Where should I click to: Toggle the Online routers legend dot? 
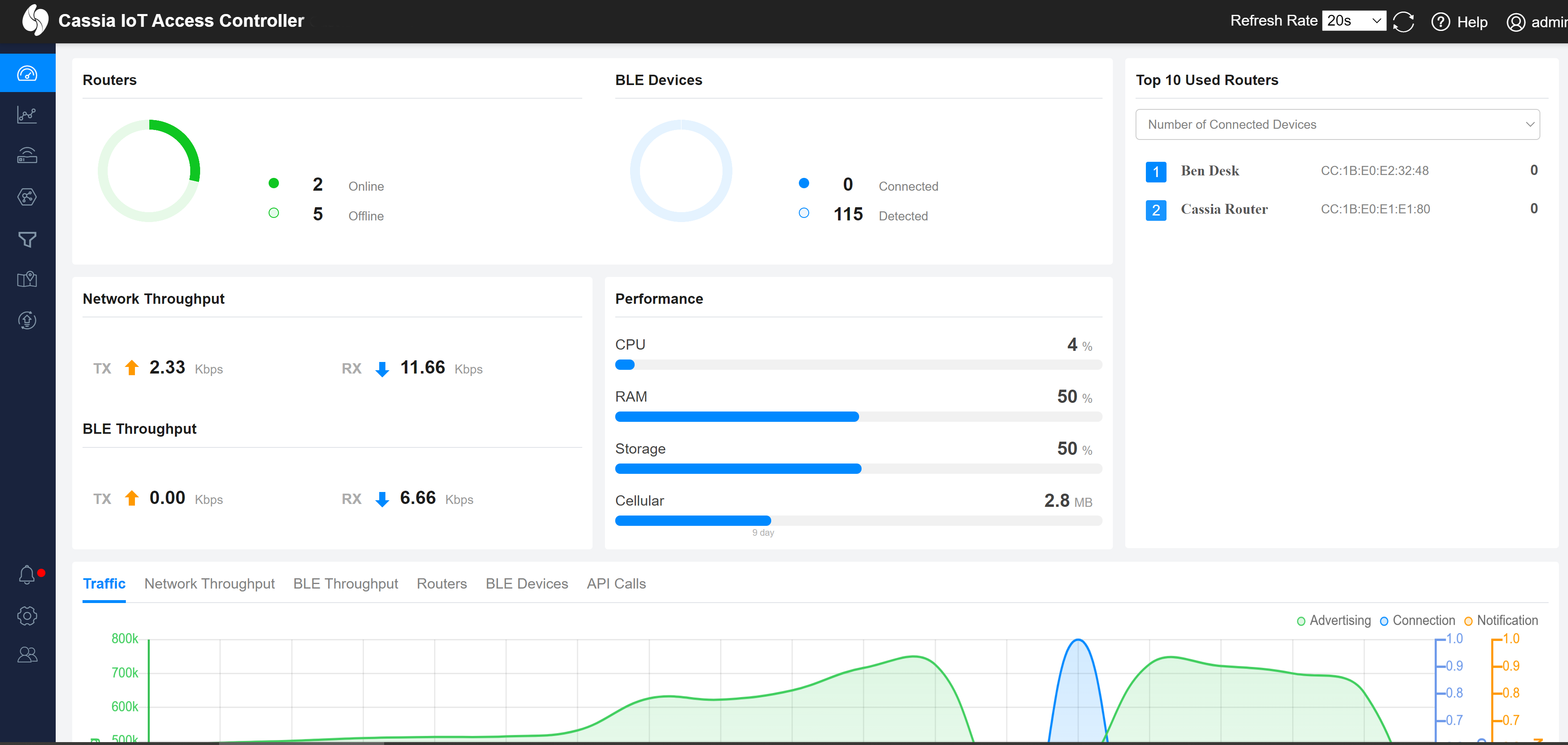(x=274, y=183)
